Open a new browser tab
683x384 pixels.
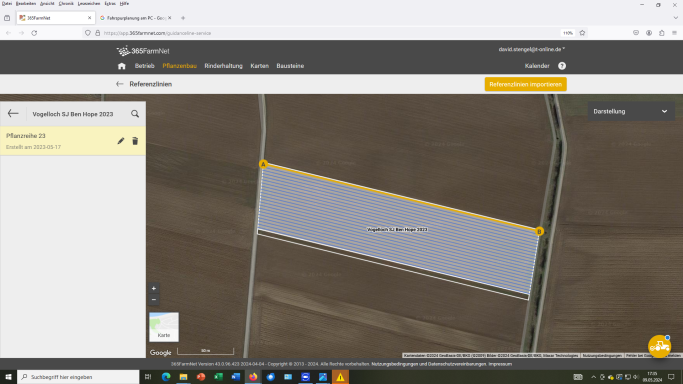tap(183, 18)
